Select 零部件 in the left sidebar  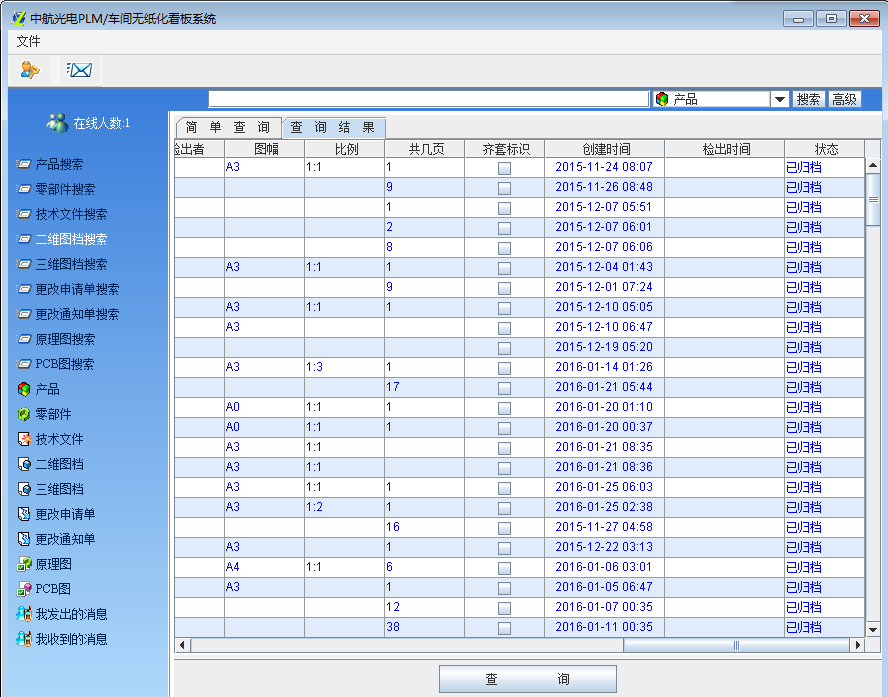tap(53, 414)
